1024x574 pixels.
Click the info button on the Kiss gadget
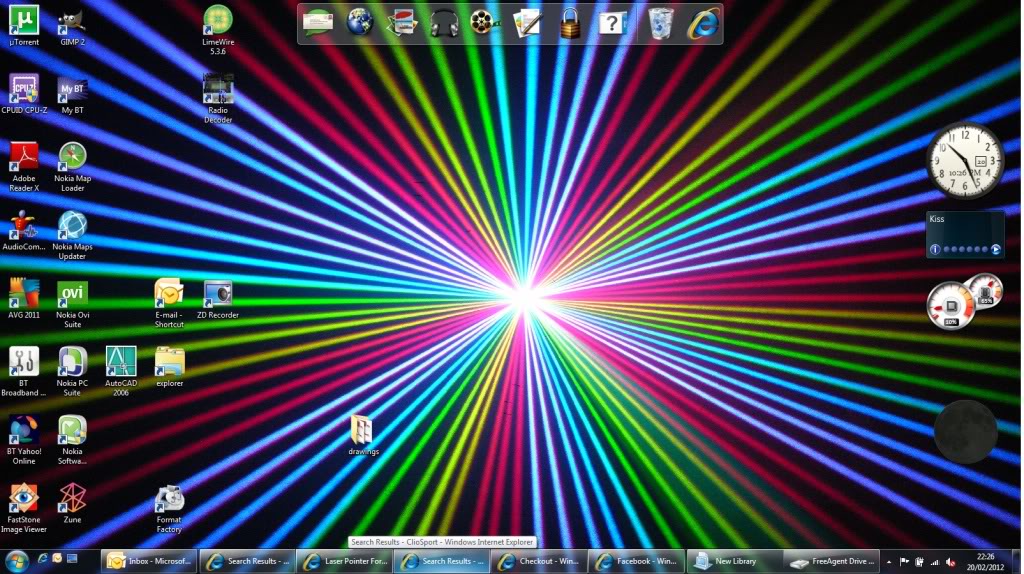(935, 249)
